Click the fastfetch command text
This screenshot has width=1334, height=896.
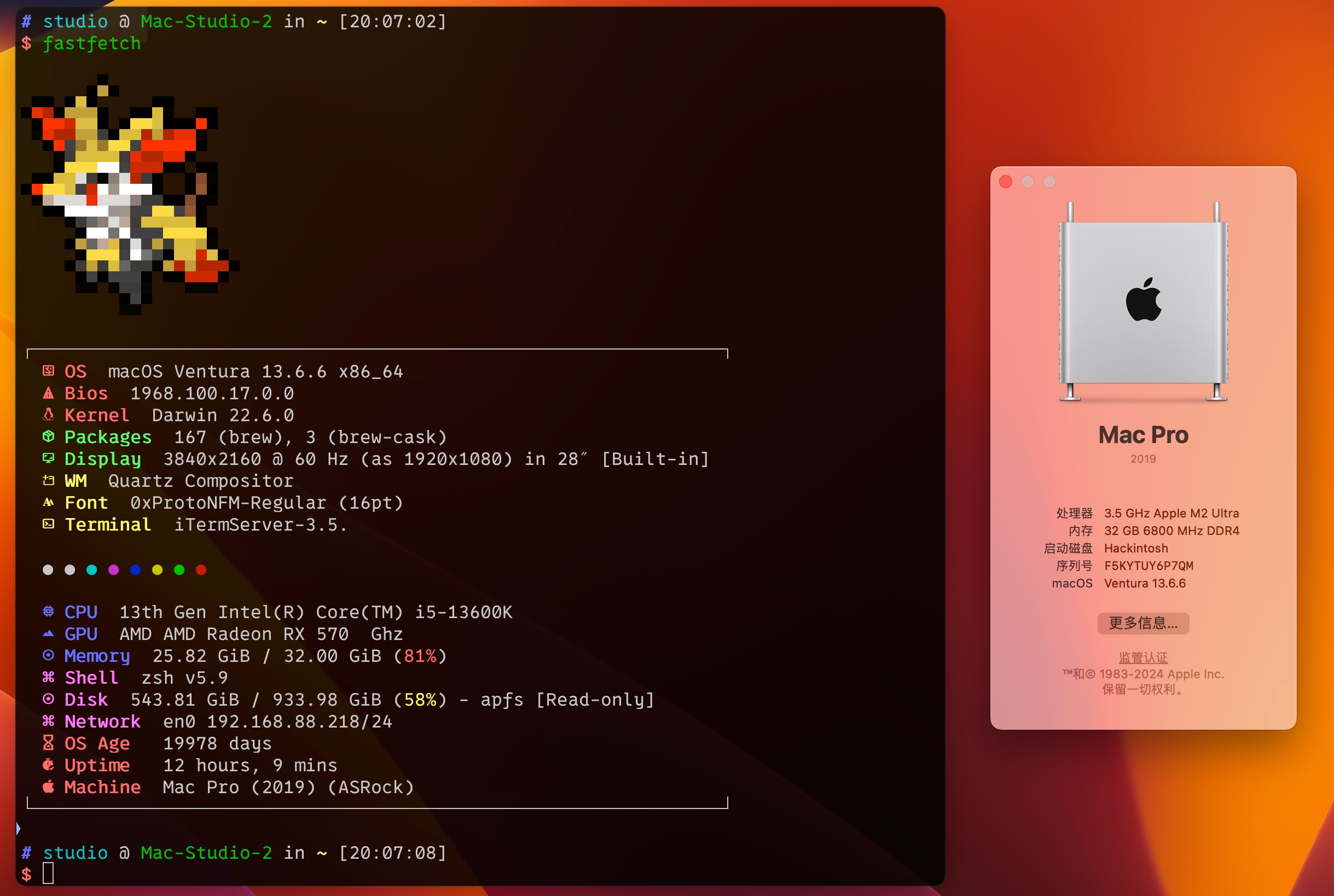[91, 43]
